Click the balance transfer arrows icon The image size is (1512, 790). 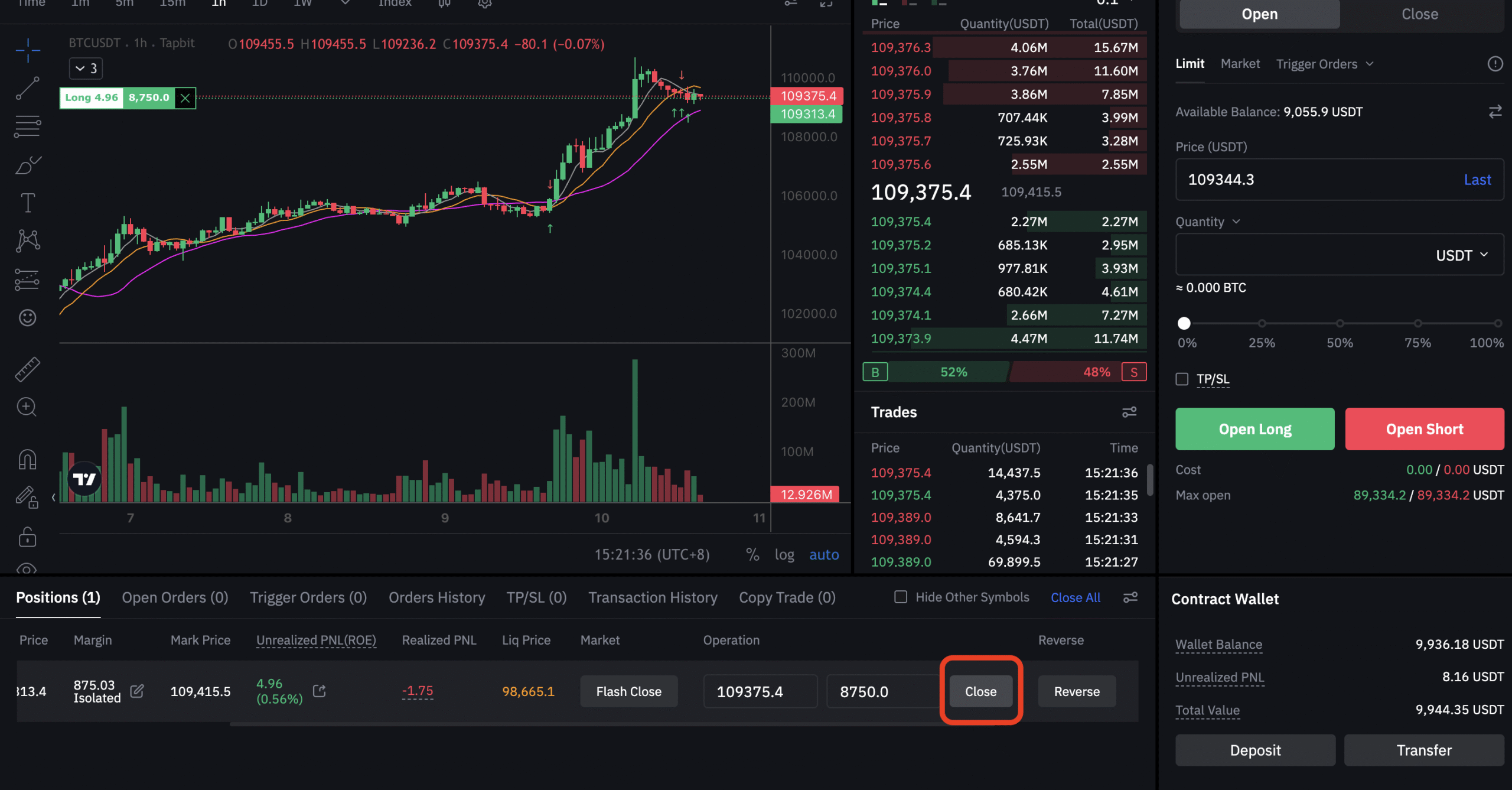pyautogui.click(x=1495, y=112)
